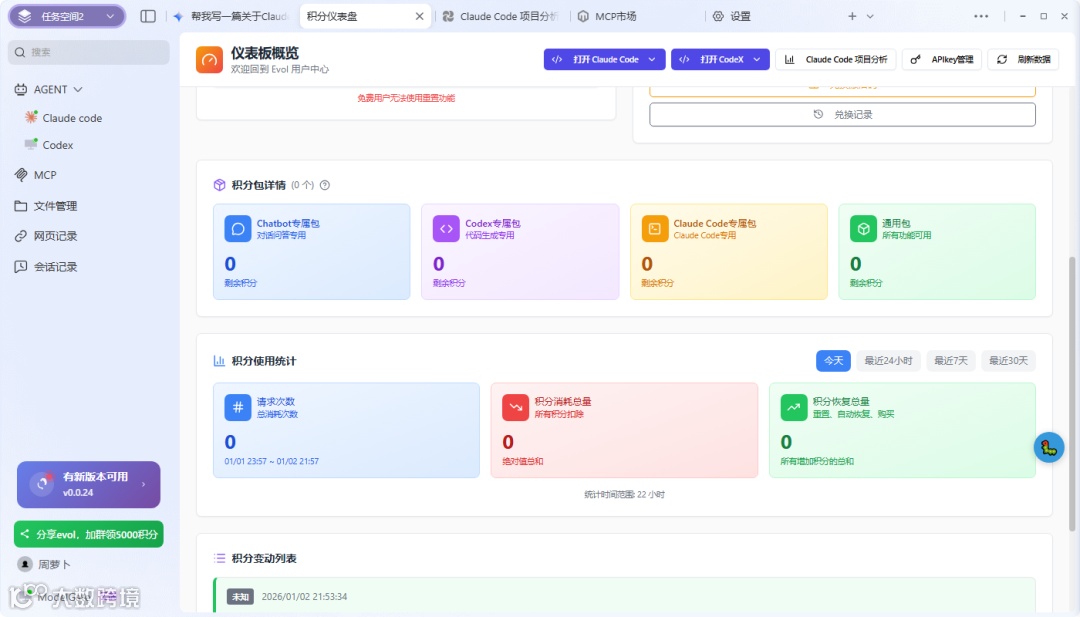The width and height of the screenshot is (1080, 617).
Task: Select the 最近30天 time range
Action: (1008, 360)
